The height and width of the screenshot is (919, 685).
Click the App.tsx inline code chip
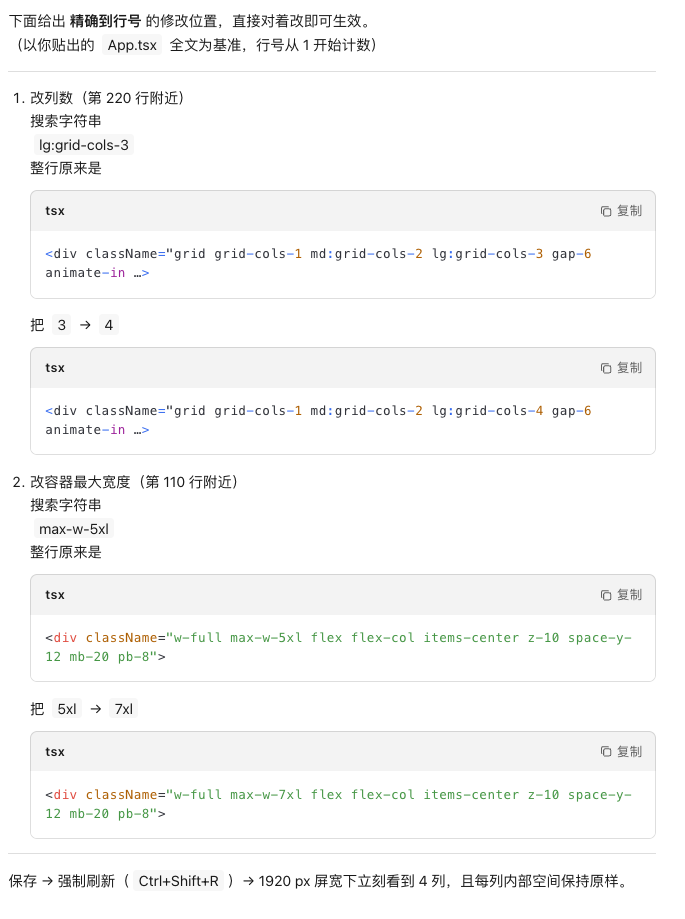pyautogui.click(x=132, y=45)
